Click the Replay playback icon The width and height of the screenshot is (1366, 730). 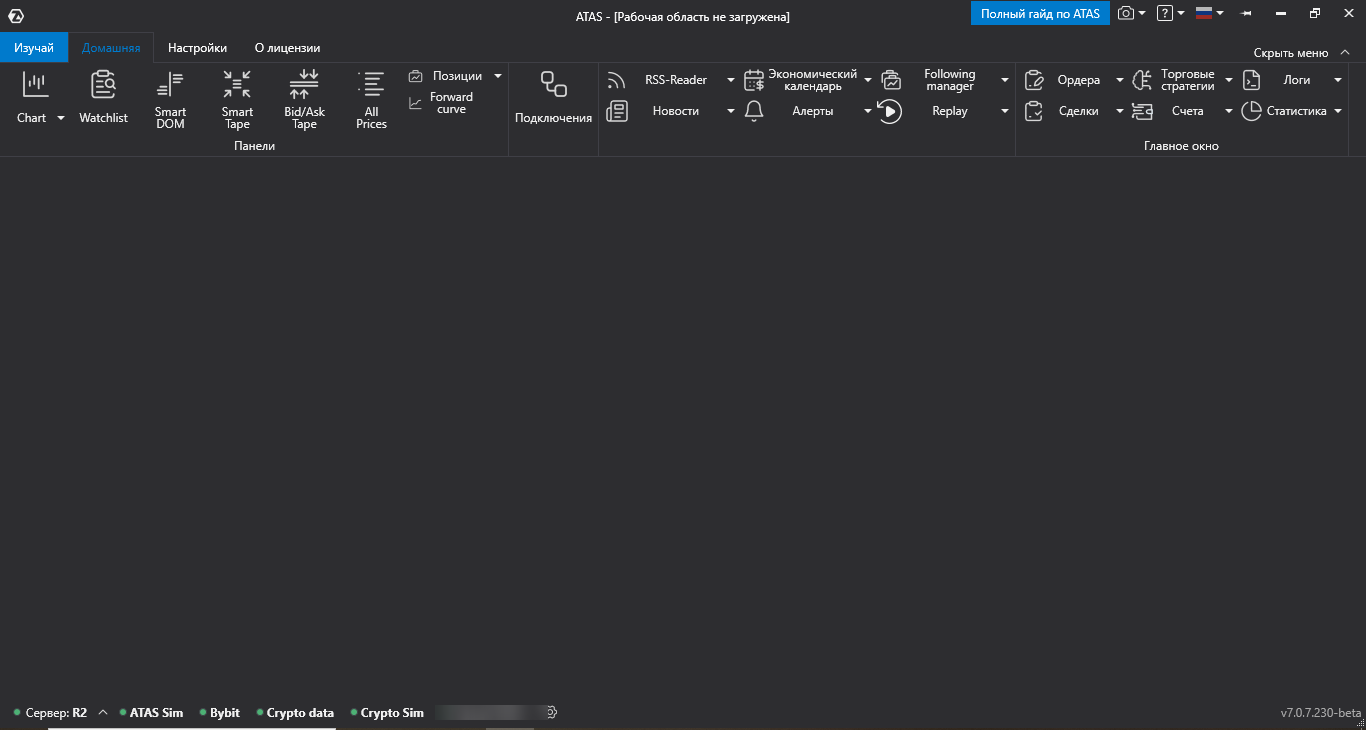tap(890, 111)
